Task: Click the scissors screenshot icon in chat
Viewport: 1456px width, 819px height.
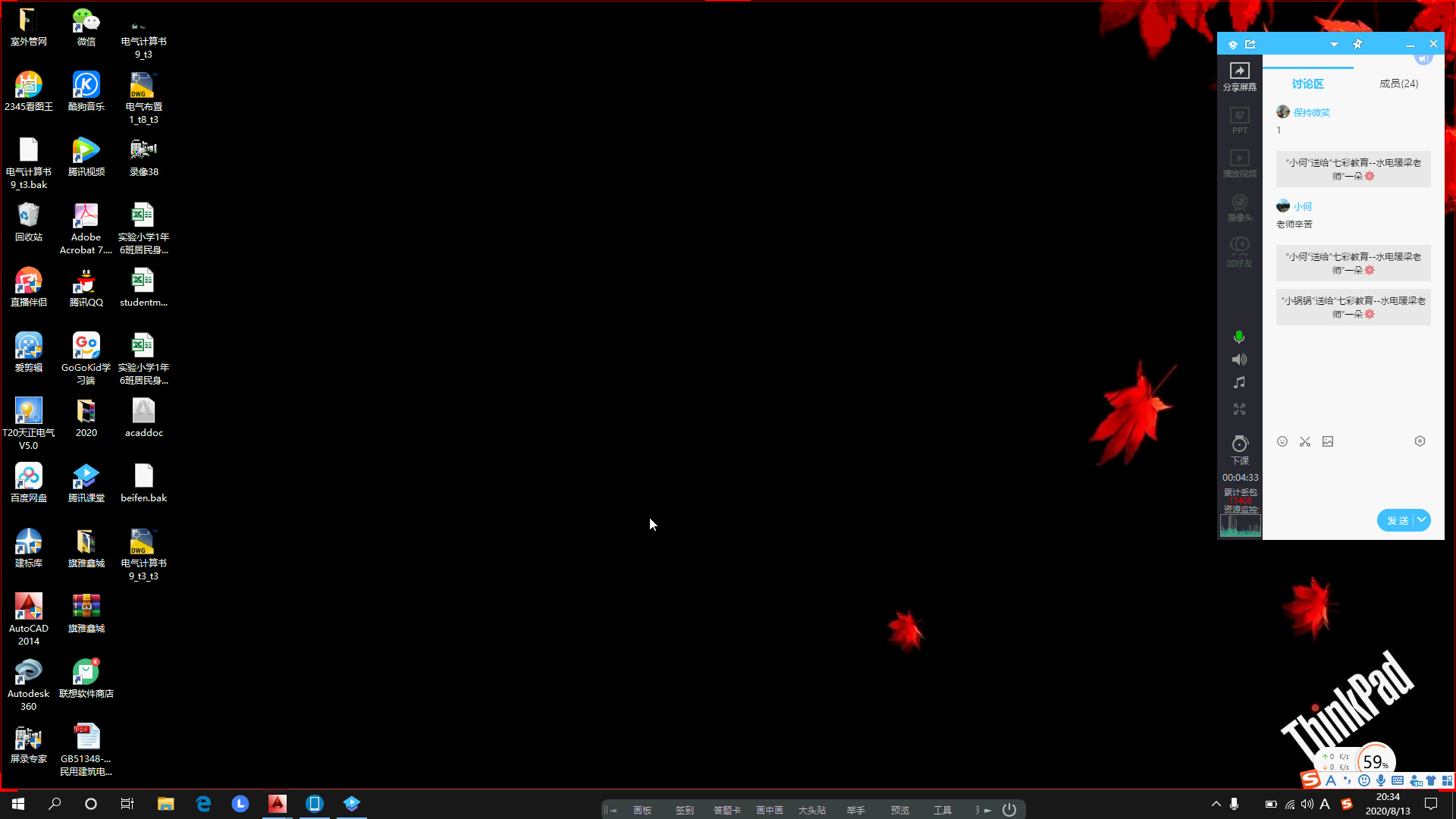Action: (1305, 441)
